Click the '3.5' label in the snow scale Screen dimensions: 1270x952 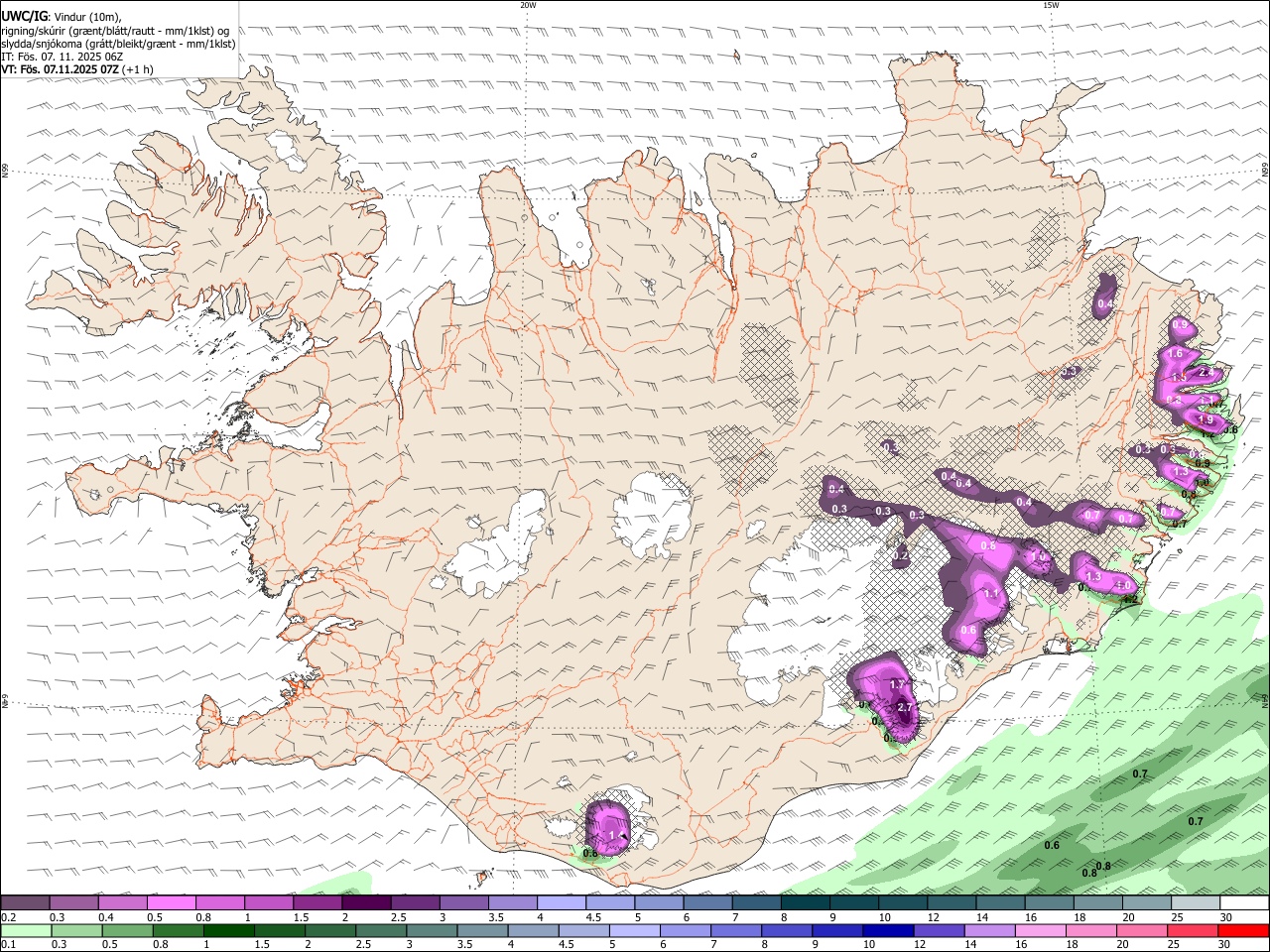(x=495, y=917)
